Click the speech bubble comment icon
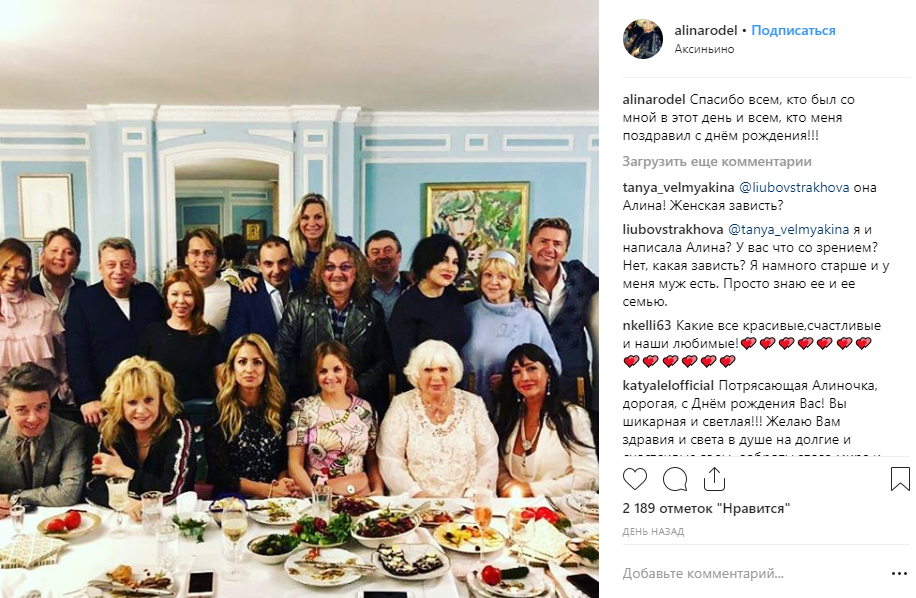916x598 pixels. (675, 479)
